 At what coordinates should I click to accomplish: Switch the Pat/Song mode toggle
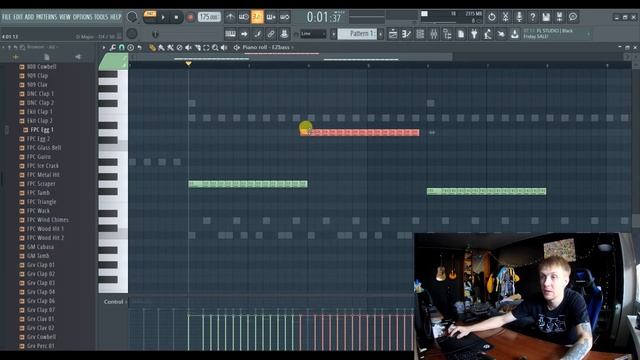pyautogui.click(x=150, y=17)
